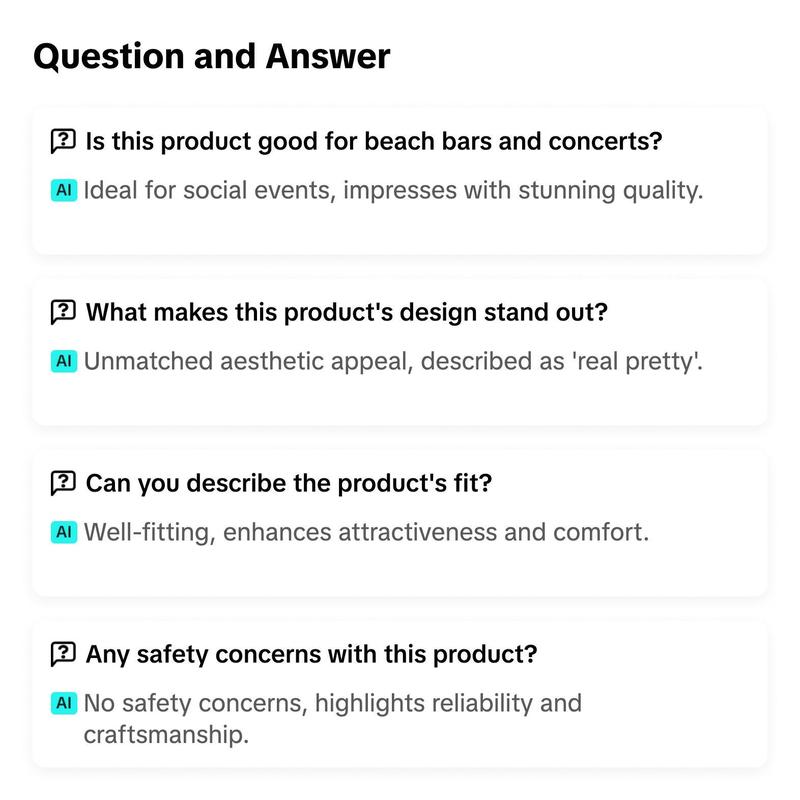
Task: Open 'Can you describe the product's fit?' question
Action: tap(289, 483)
